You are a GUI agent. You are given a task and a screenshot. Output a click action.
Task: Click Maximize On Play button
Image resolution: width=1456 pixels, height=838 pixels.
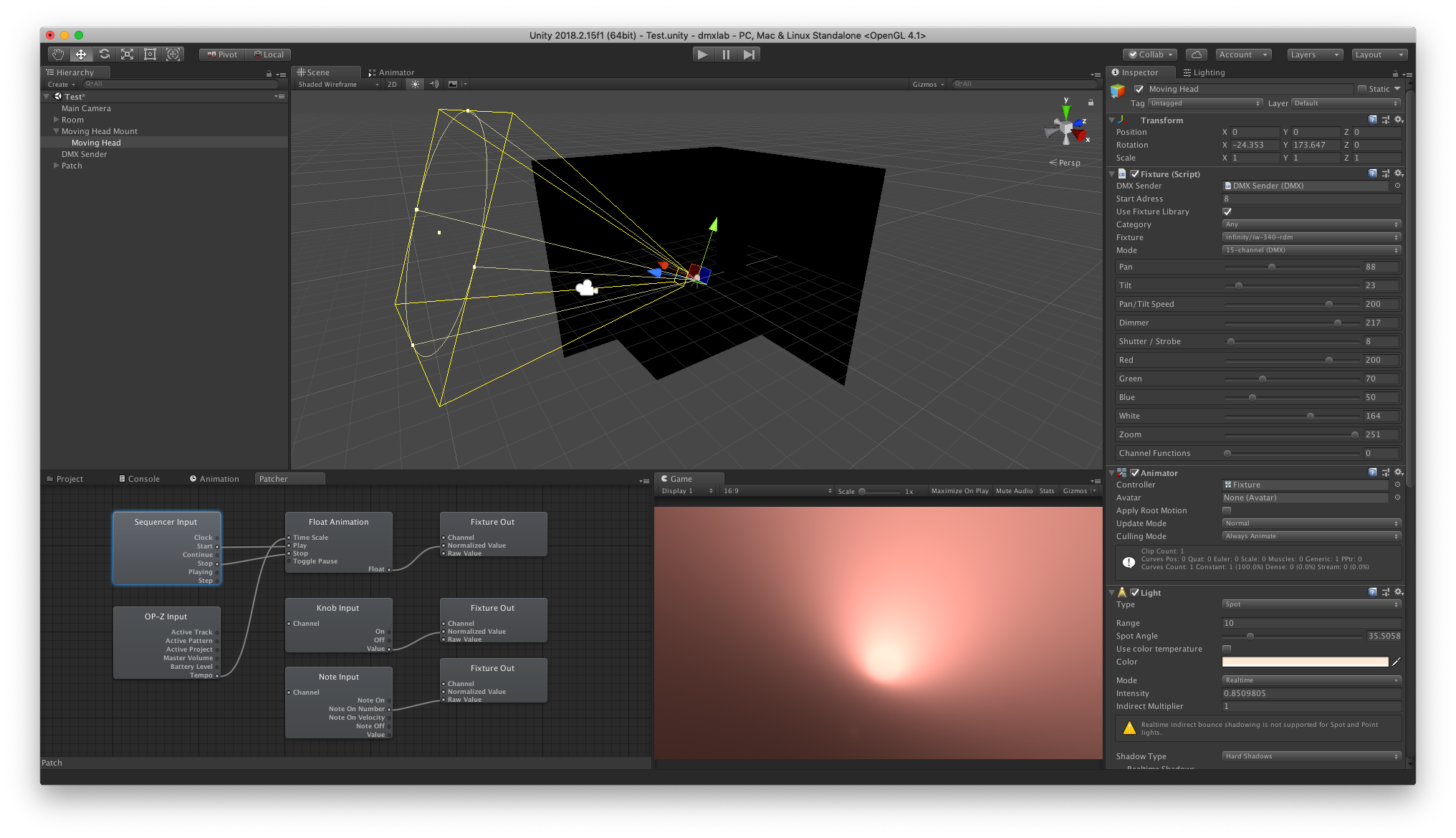[959, 491]
